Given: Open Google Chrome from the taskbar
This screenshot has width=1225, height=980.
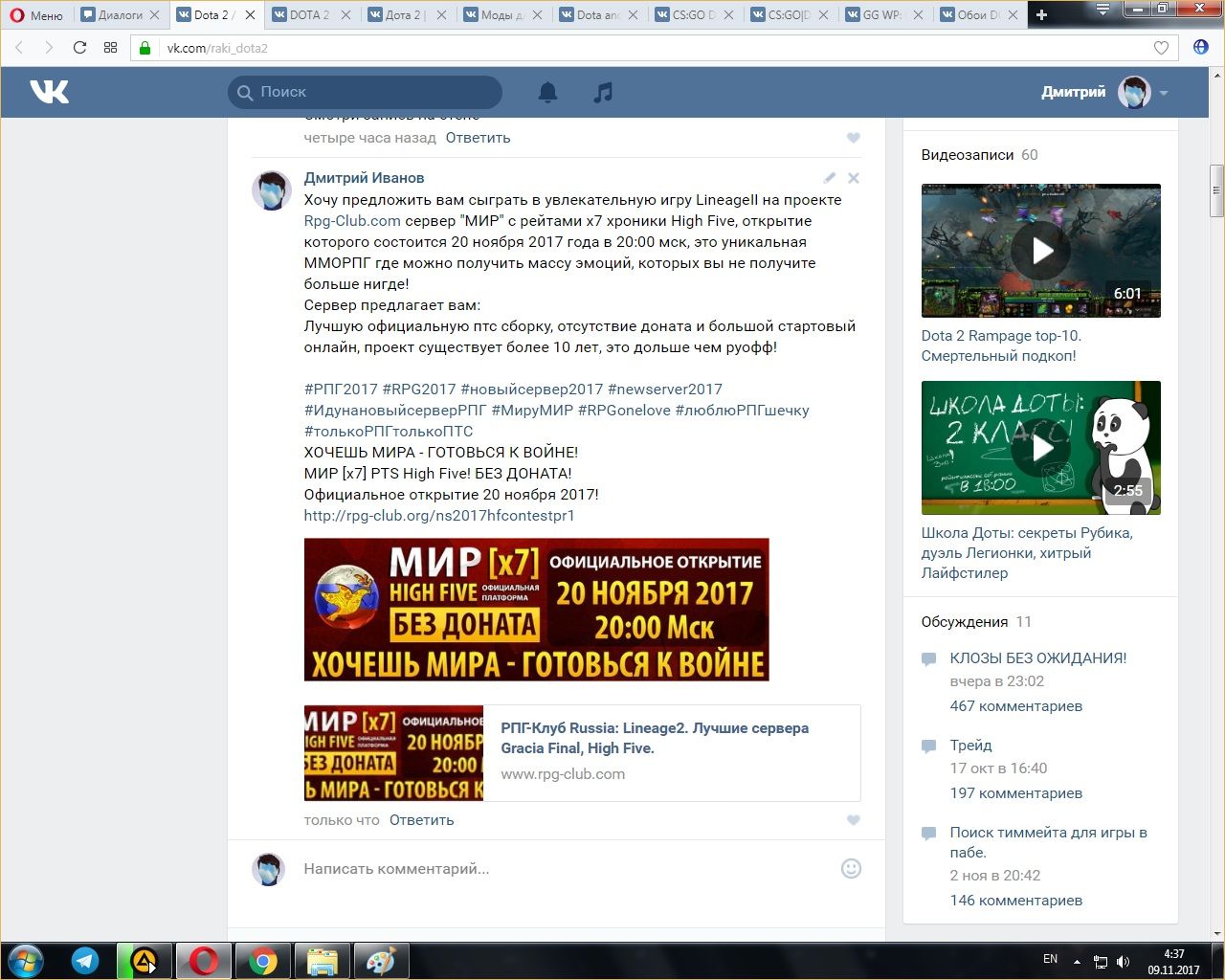Looking at the screenshot, I should pyautogui.click(x=263, y=961).
